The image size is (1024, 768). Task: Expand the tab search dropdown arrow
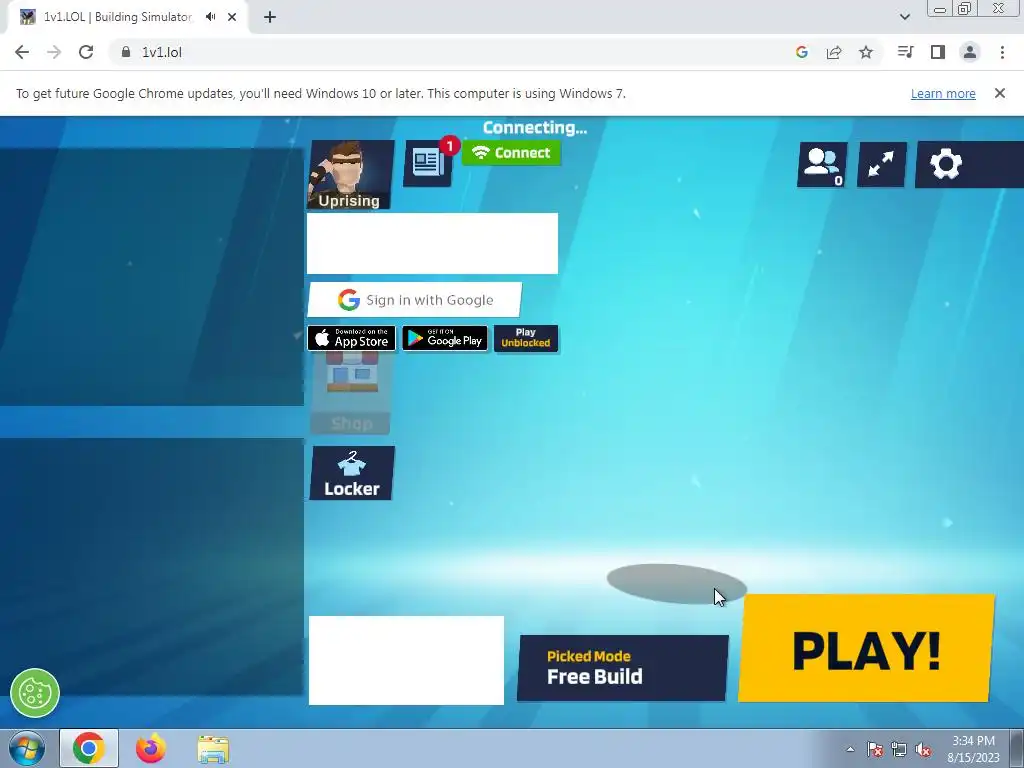(x=904, y=17)
